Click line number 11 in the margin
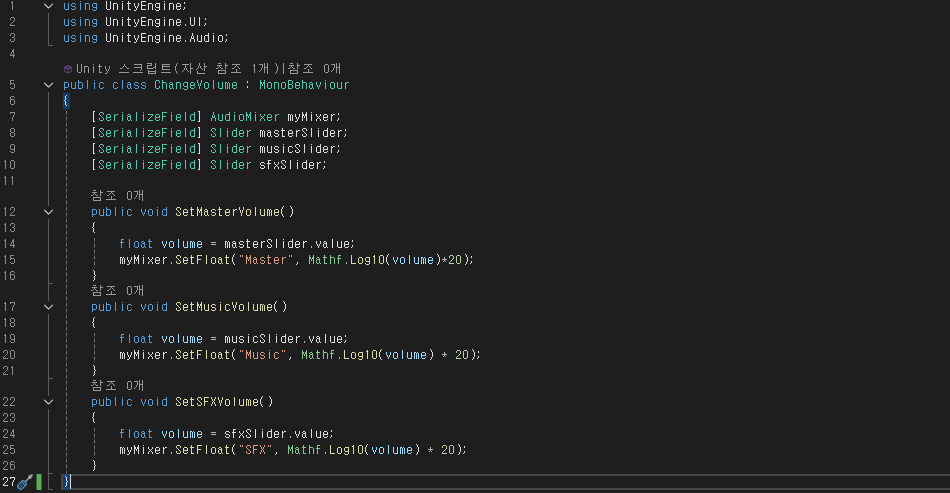 (x=9, y=180)
